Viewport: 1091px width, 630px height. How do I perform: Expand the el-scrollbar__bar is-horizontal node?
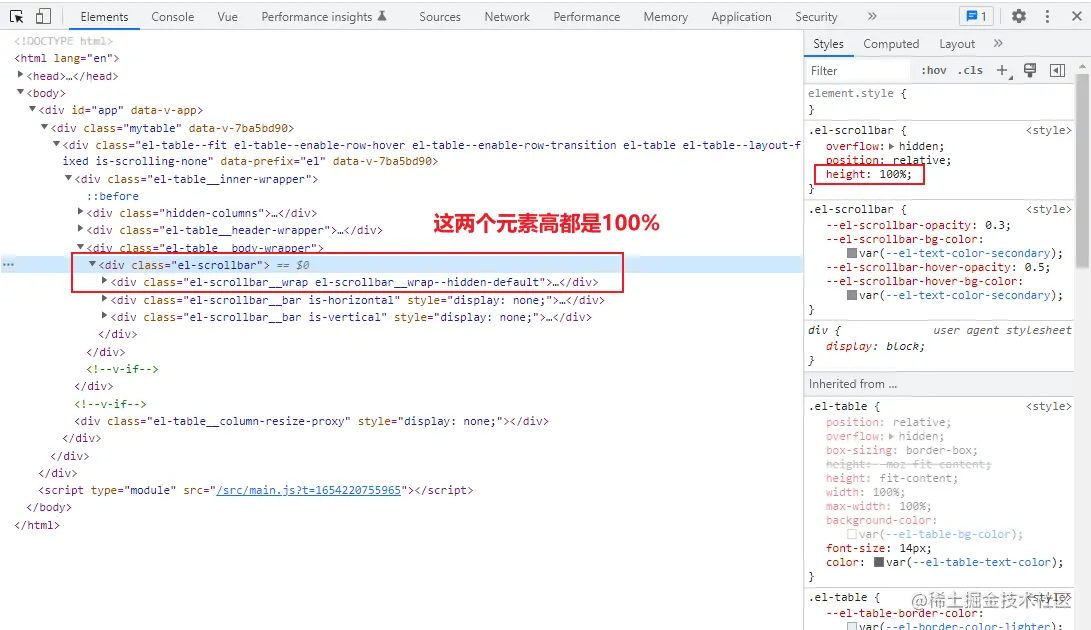pyautogui.click(x=104, y=299)
